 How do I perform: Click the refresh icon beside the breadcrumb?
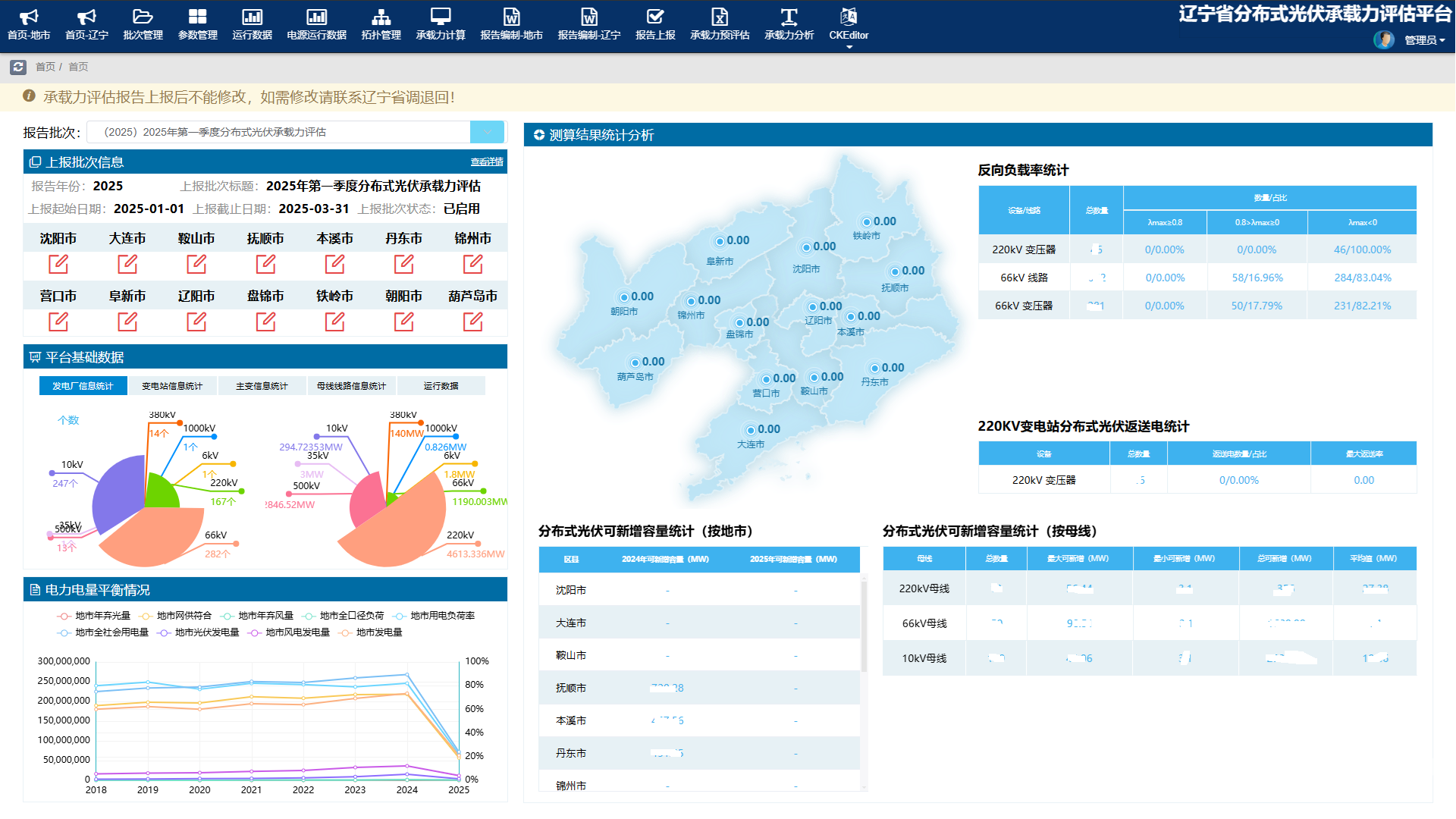pyautogui.click(x=18, y=67)
